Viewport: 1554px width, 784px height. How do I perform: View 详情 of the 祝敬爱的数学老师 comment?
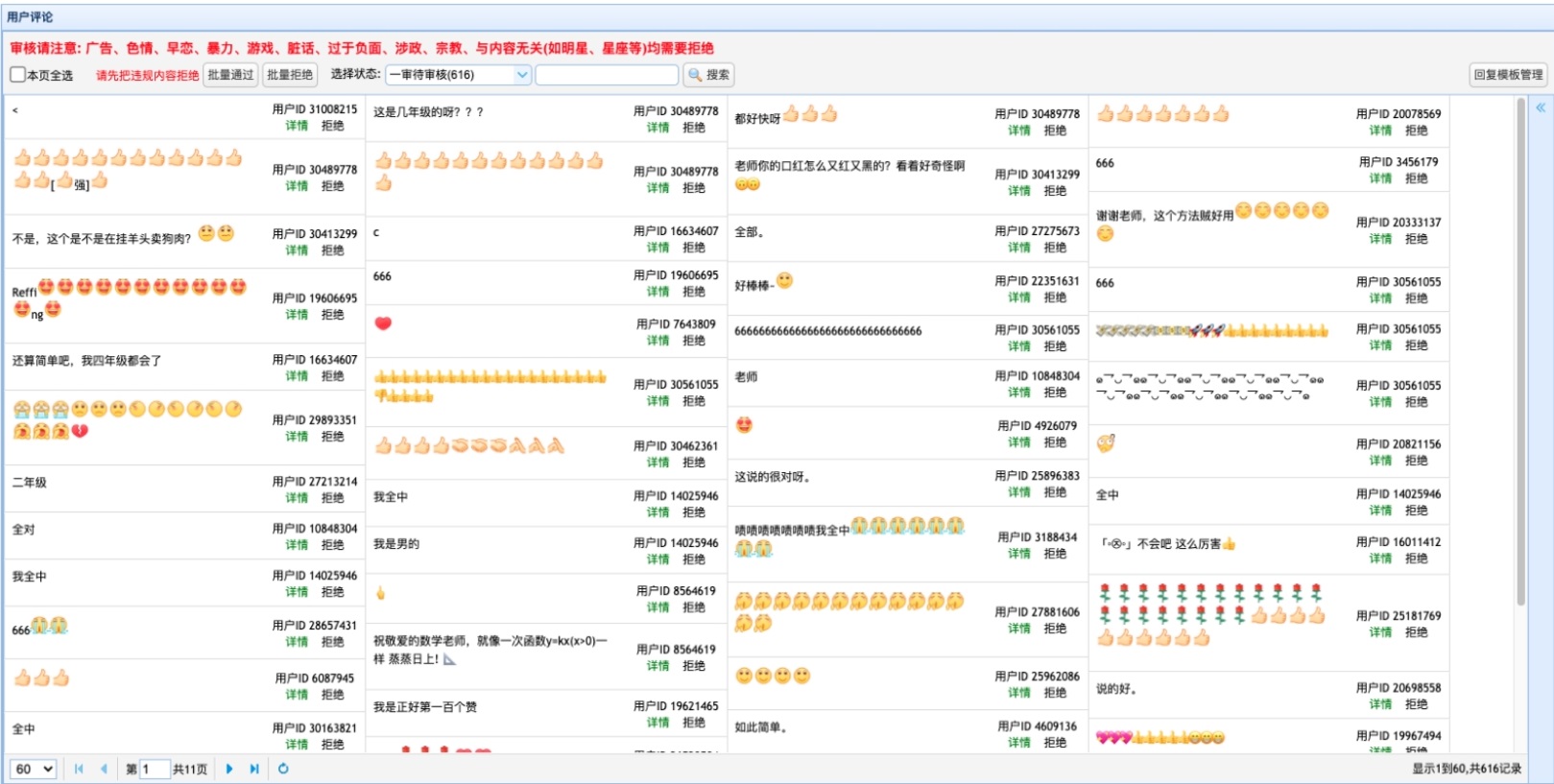tap(657, 666)
